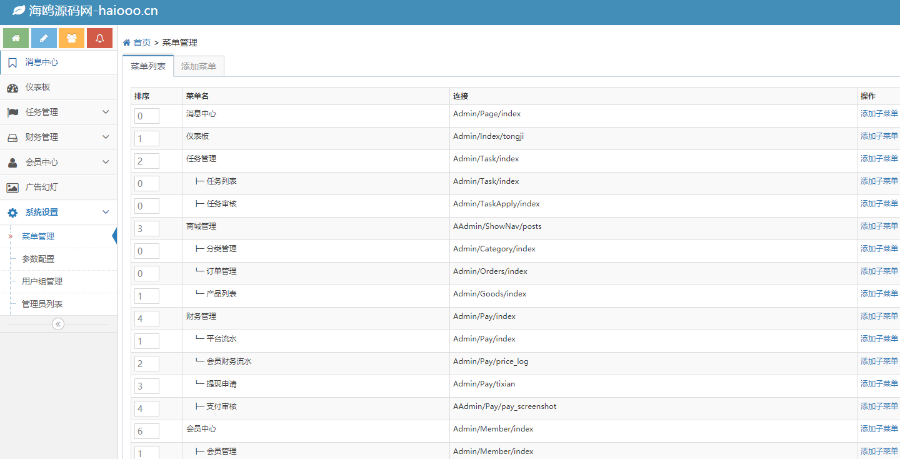Viewport: 900px width, 459px height.
Task: Click the blue pencil edit shortcut button
Action: [44, 38]
